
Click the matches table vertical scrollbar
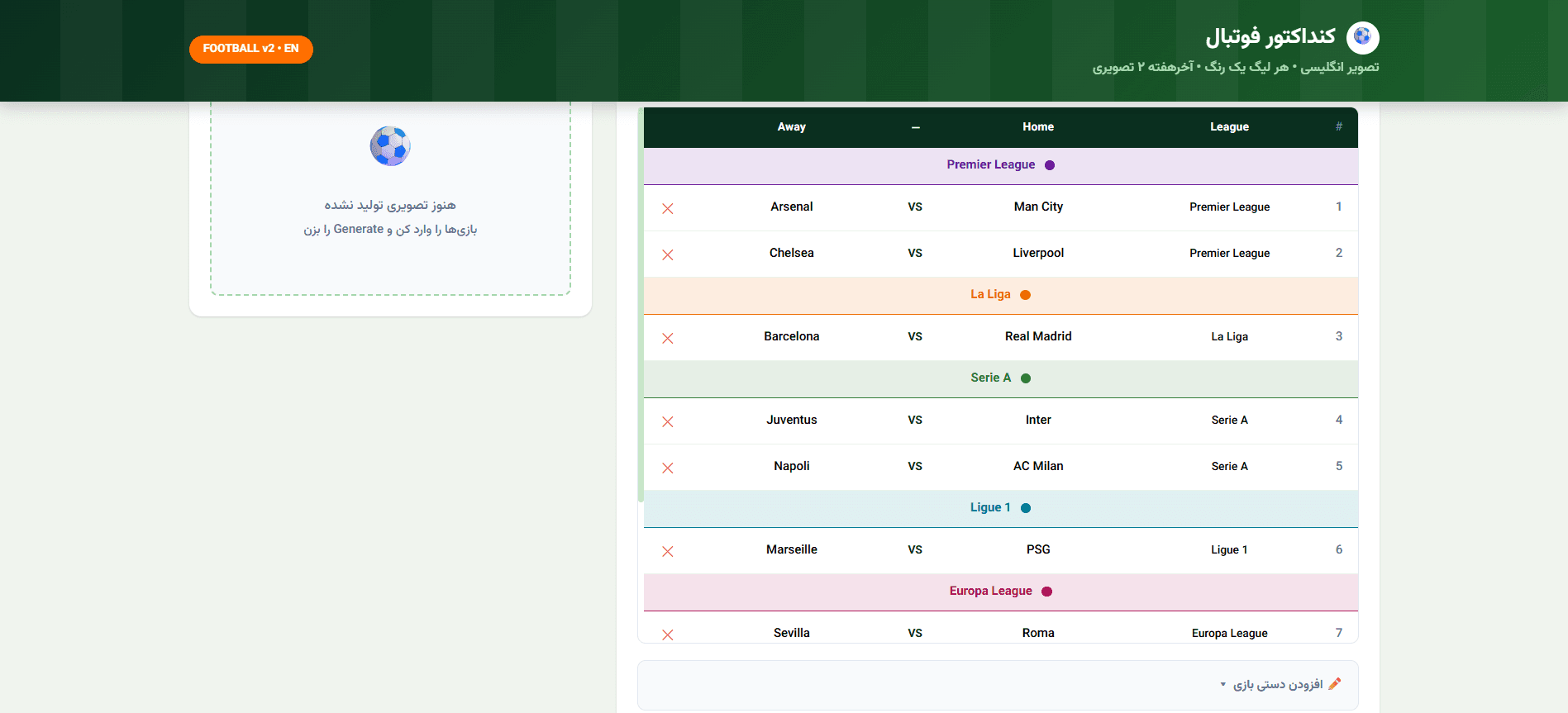641,304
